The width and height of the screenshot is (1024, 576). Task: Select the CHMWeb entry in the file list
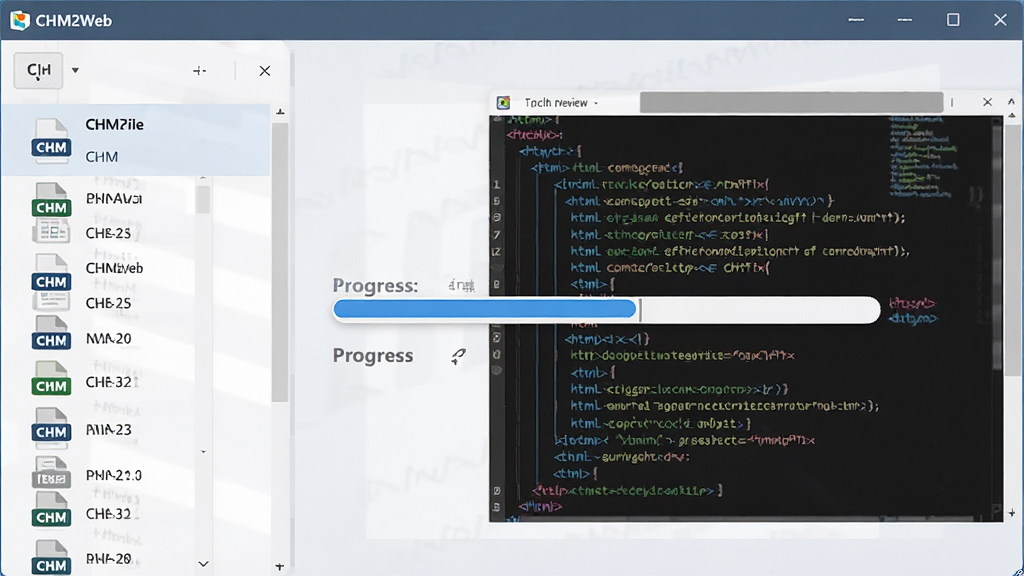point(113,268)
